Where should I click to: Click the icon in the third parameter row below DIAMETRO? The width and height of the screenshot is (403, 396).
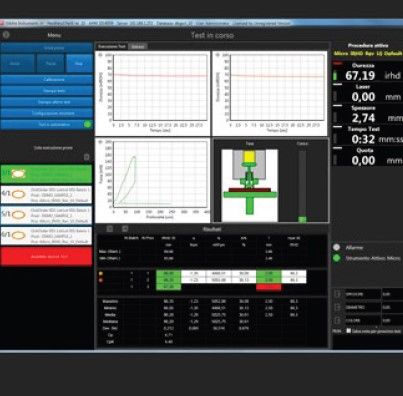click(337, 320)
